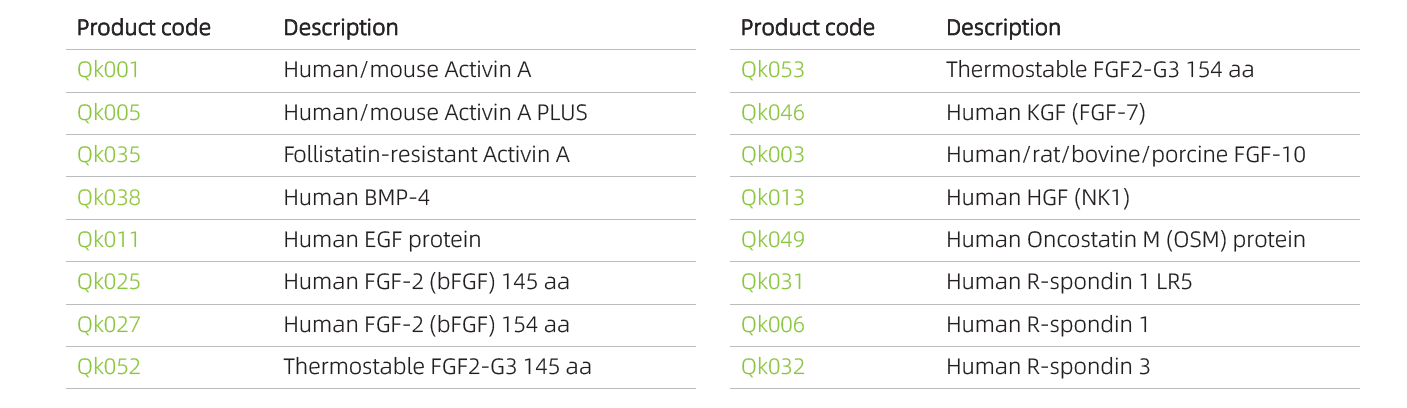
Task: Click the Human R-spondin 3 description
Action: click(x=1047, y=367)
